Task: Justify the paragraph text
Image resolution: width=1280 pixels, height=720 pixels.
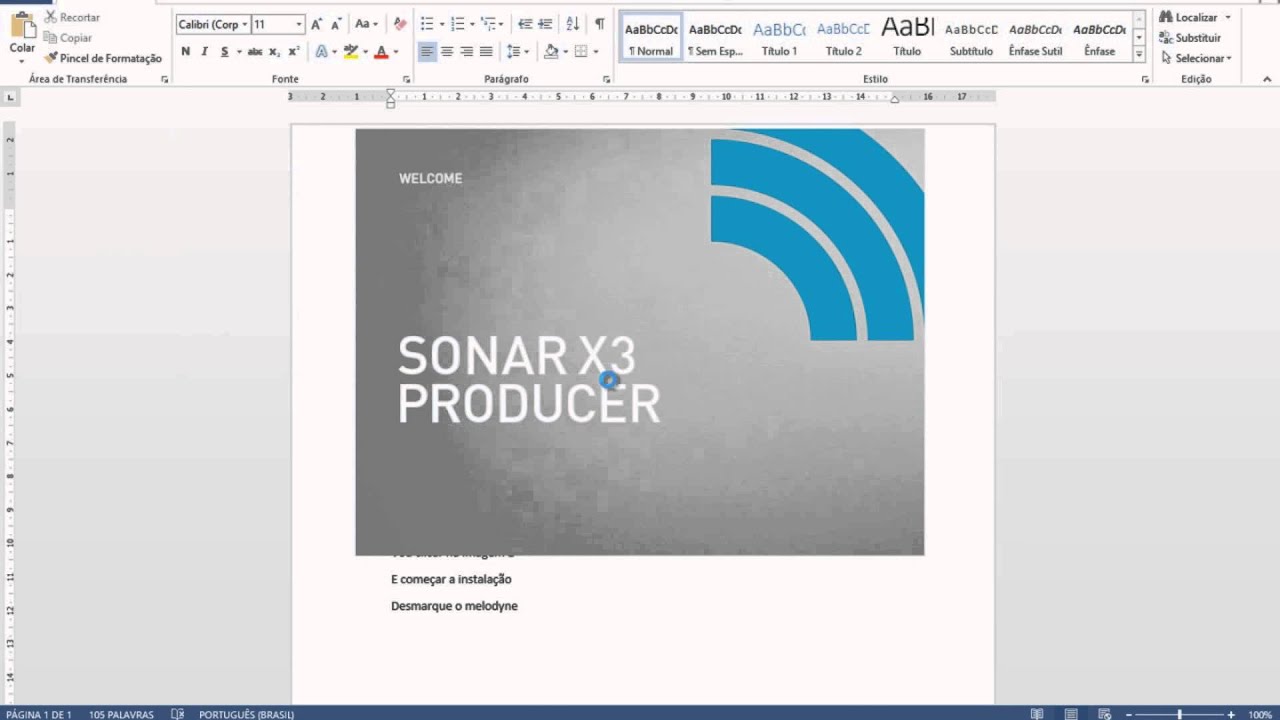Action: pyautogui.click(x=486, y=51)
